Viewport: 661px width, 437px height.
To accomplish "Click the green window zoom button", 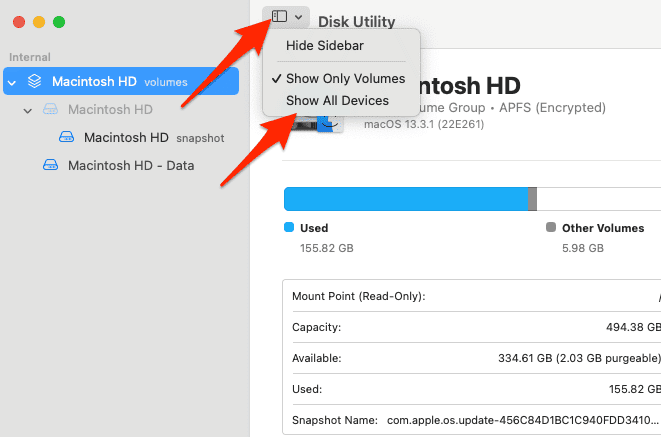I will coord(59,21).
